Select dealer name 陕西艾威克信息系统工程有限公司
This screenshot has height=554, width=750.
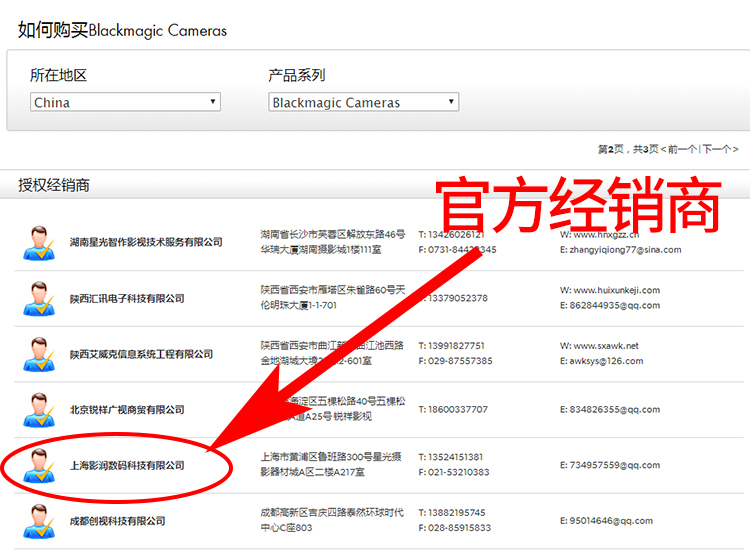141,354
